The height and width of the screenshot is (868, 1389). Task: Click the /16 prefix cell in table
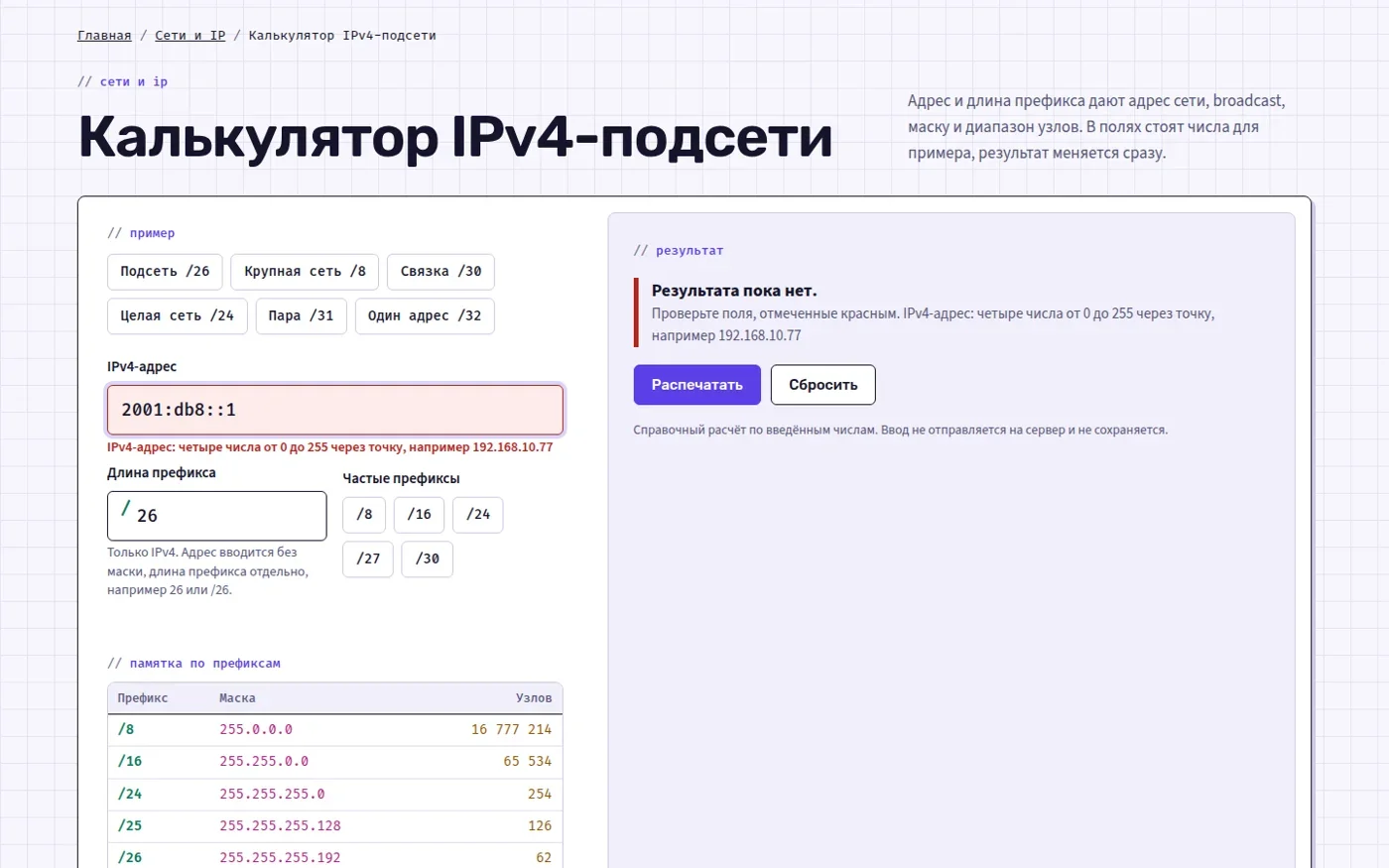pos(130,762)
